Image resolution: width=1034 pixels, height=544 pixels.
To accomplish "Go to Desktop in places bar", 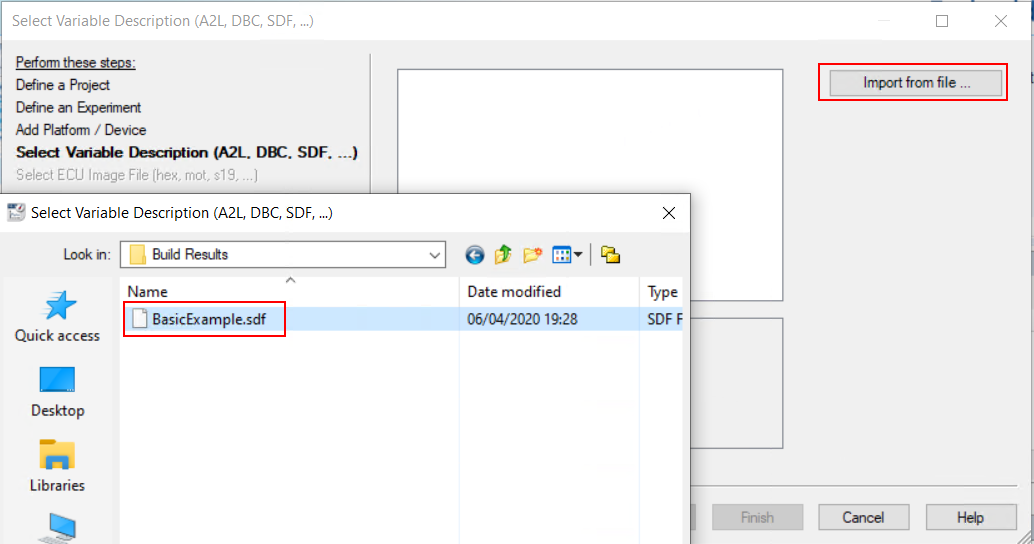I will (x=57, y=391).
